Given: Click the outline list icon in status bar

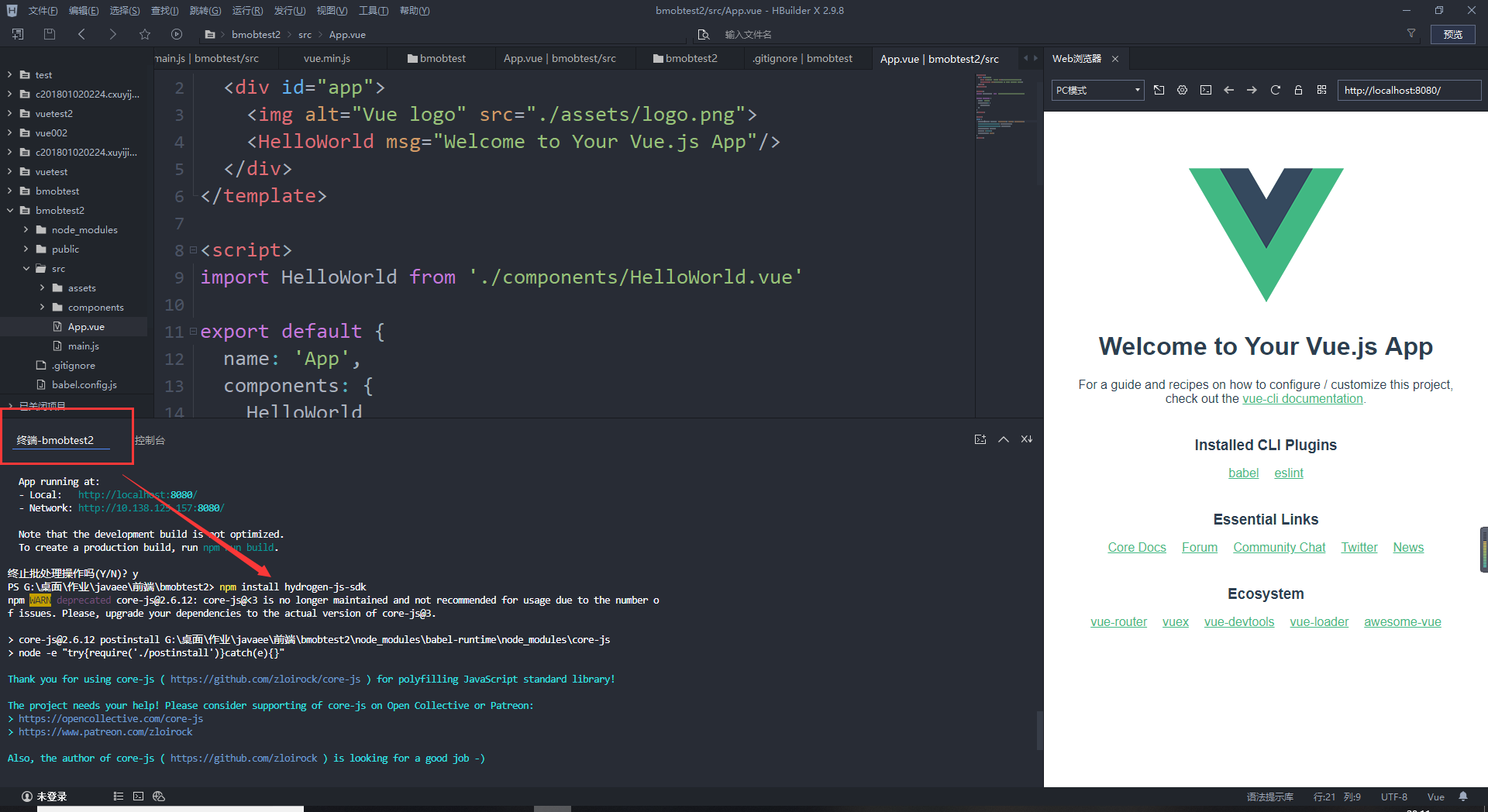Looking at the screenshot, I should (119, 797).
